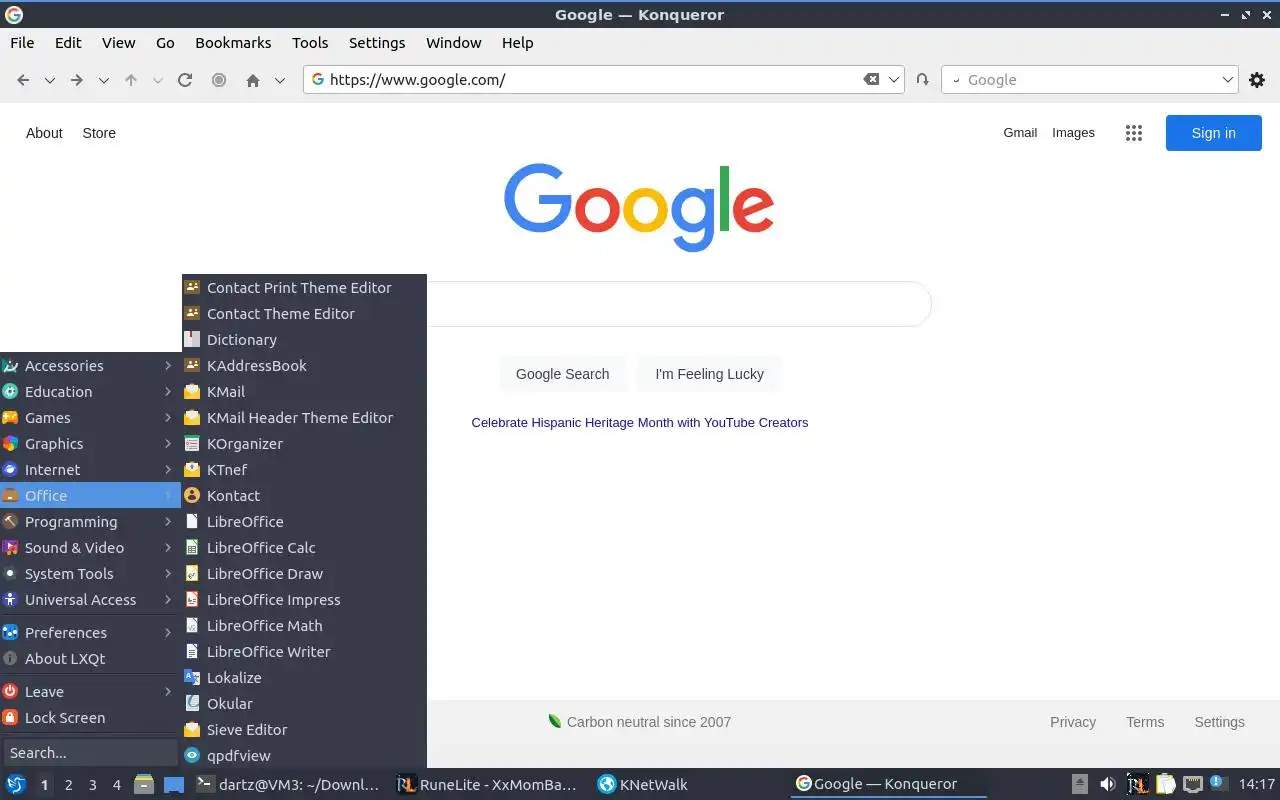The image size is (1280, 800).
Task: Open the forward history dropdown
Action: click(103, 80)
